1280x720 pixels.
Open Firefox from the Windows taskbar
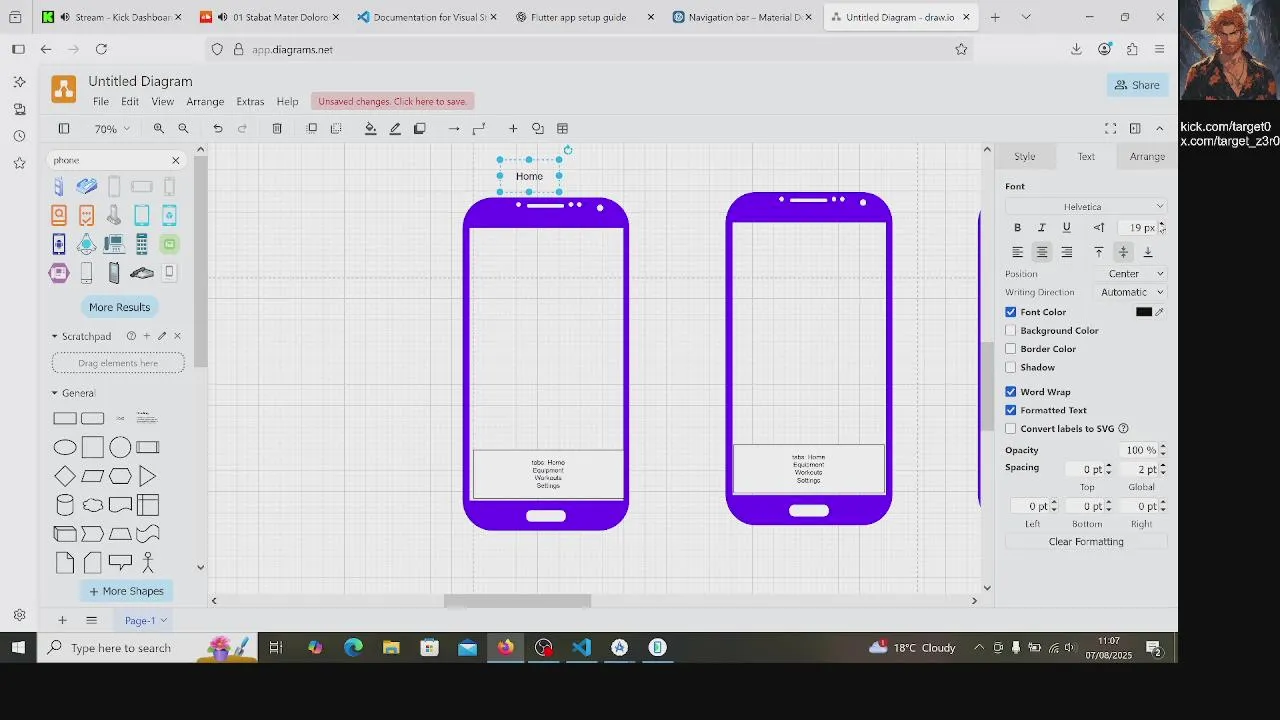pyautogui.click(x=506, y=648)
